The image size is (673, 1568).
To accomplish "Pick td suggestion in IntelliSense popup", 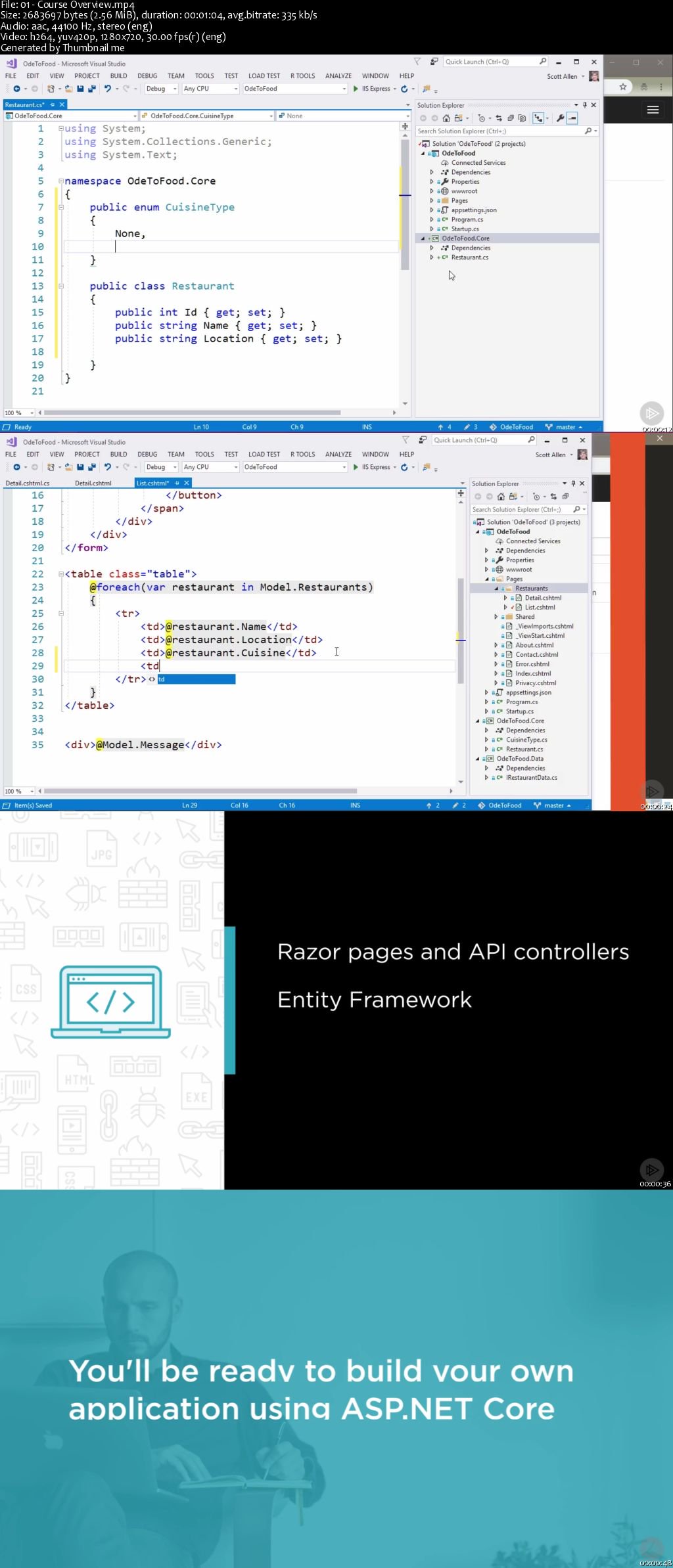I will click(x=196, y=679).
